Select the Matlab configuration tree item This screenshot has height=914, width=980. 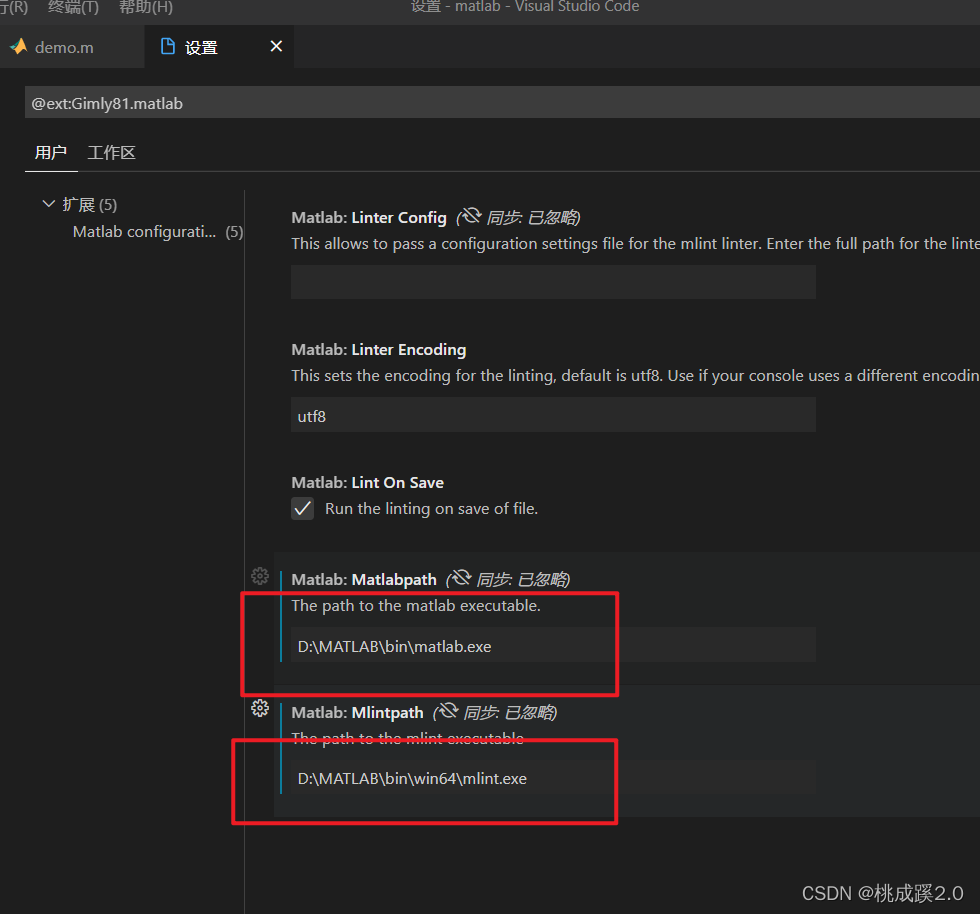tap(145, 231)
